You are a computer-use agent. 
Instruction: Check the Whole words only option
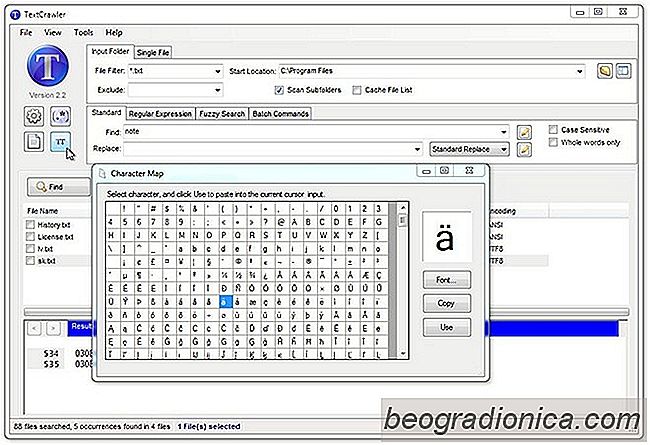point(554,143)
